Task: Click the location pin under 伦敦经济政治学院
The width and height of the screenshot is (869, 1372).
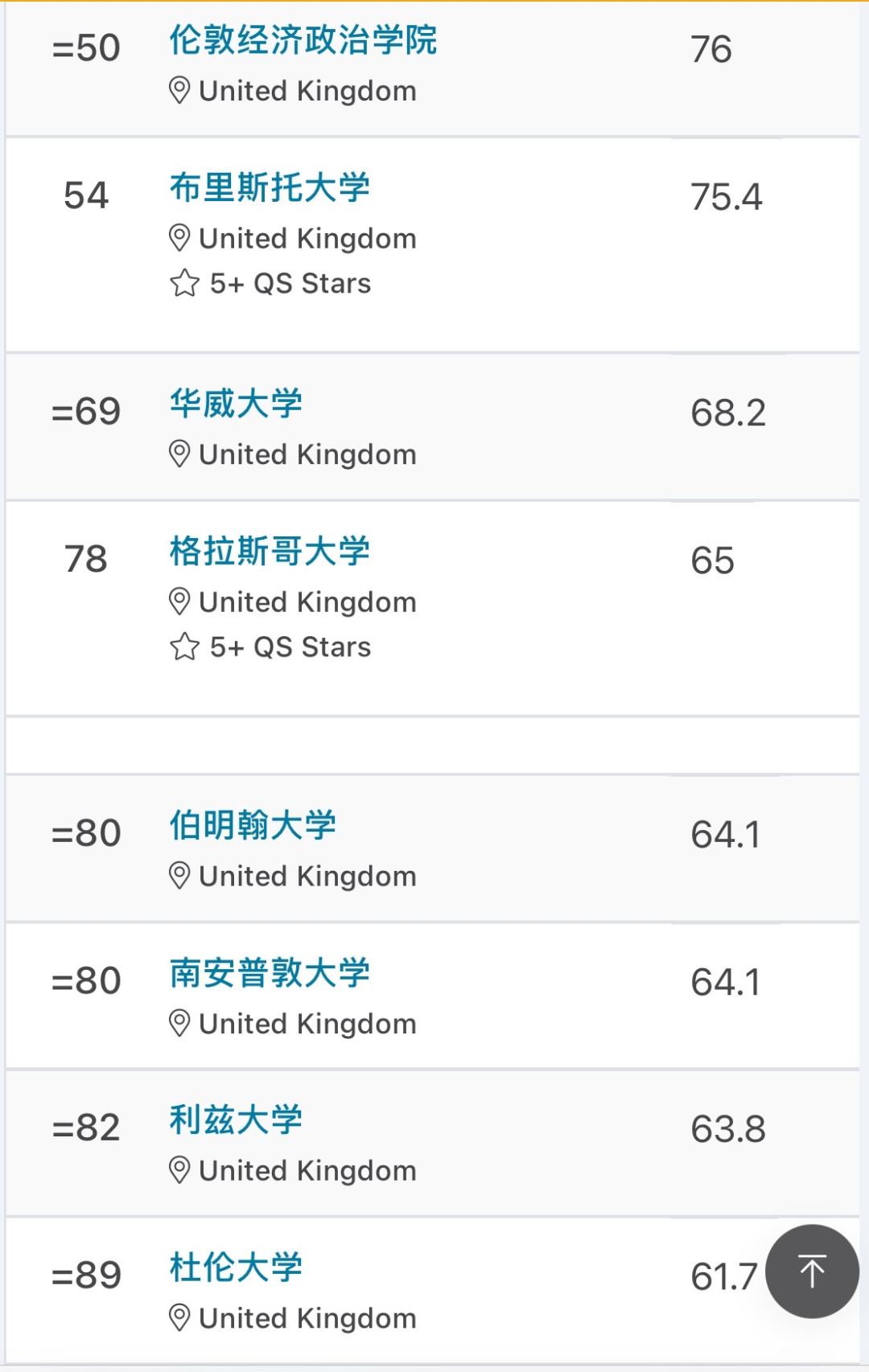Action: (179, 90)
